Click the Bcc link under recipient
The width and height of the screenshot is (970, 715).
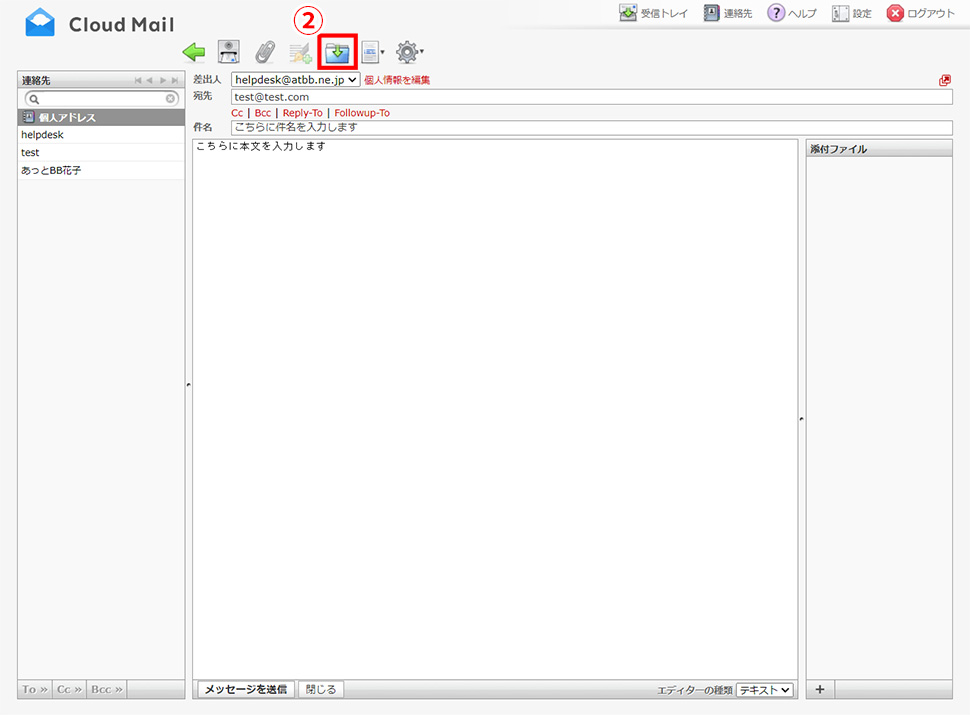pyautogui.click(x=262, y=113)
